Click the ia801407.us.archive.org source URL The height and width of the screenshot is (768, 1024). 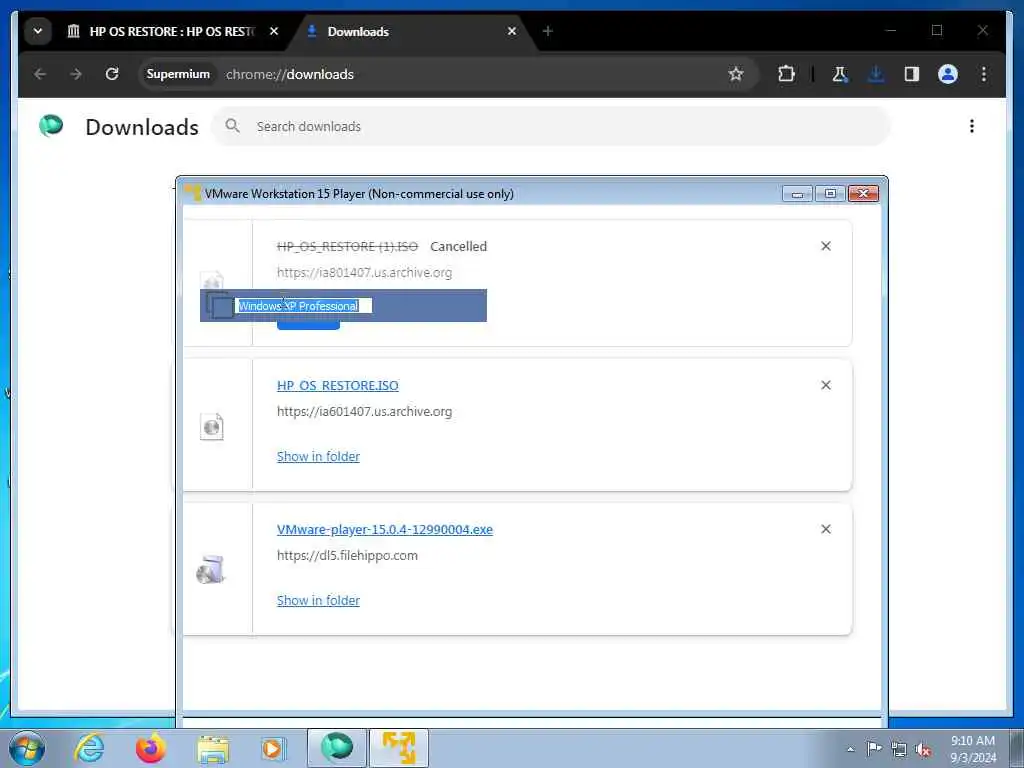364,273
